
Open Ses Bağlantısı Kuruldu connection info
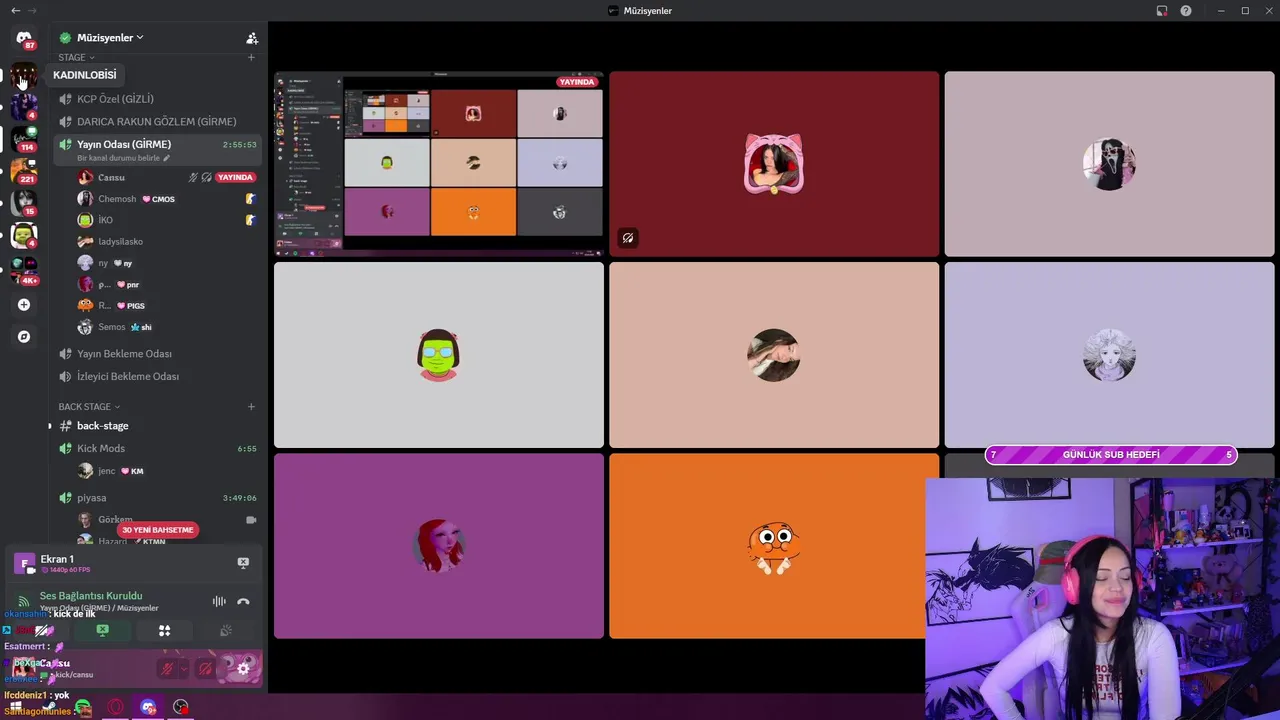(91, 596)
